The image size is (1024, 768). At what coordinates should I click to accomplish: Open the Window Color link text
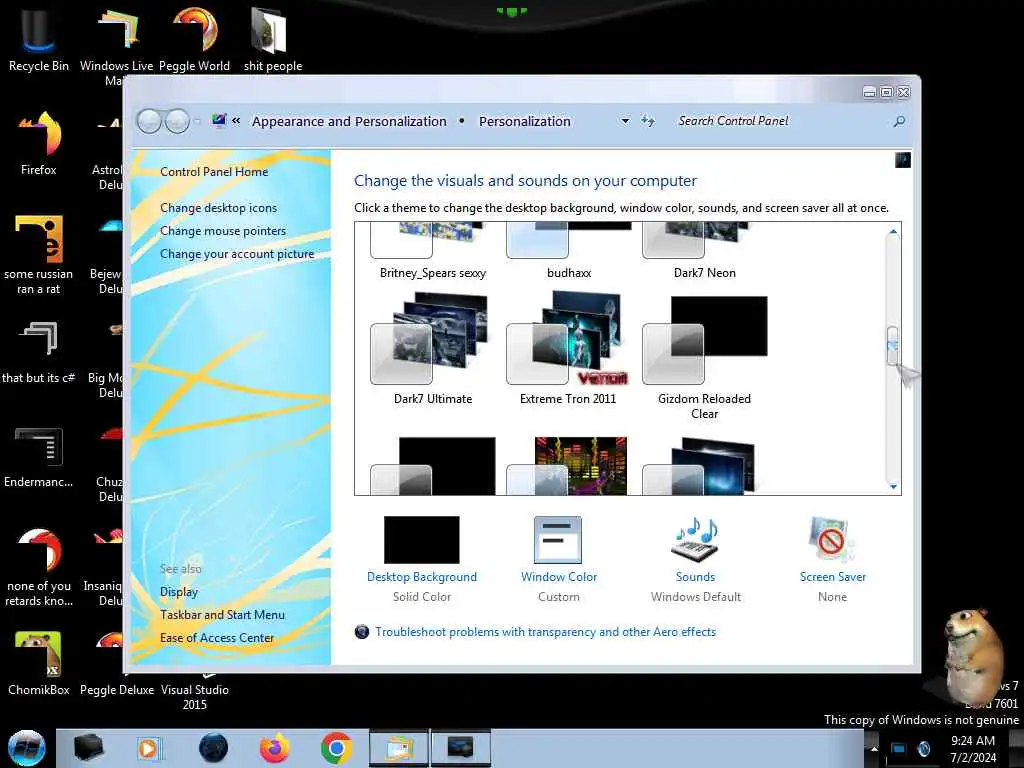coord(559,577)
